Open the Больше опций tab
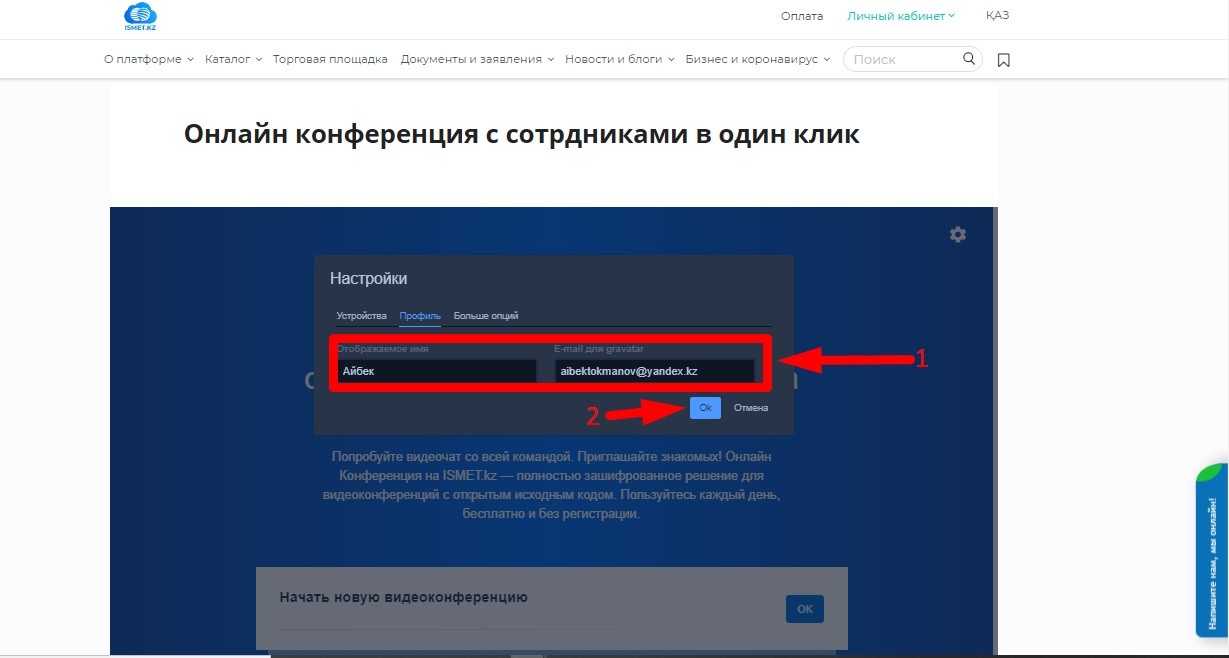Image resolution: width=1229 pixels, height=658 pixels. [x=486, y=316]
